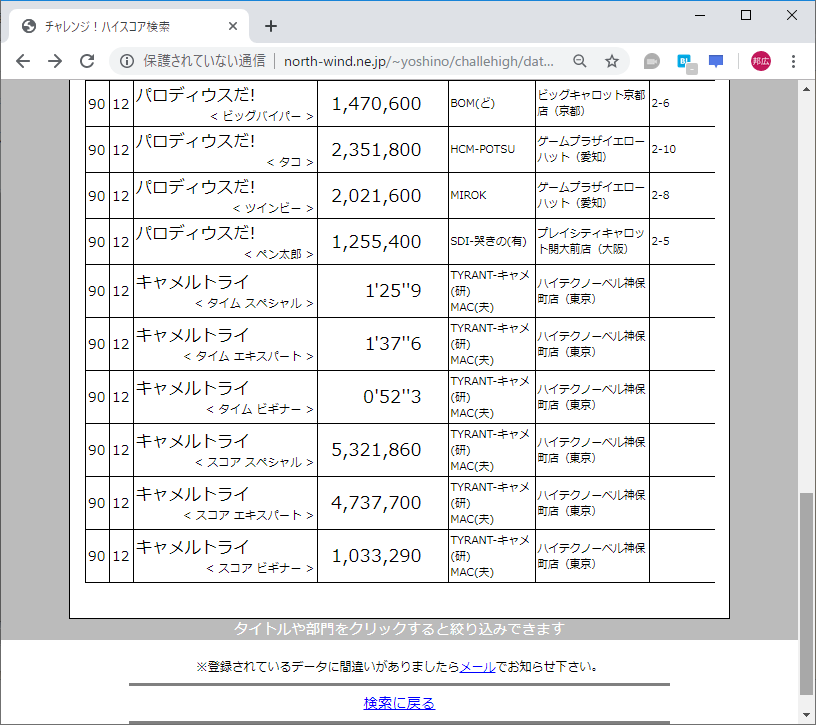Close the チャレンジ！ハイスコア検索 tab

[233, 26]
